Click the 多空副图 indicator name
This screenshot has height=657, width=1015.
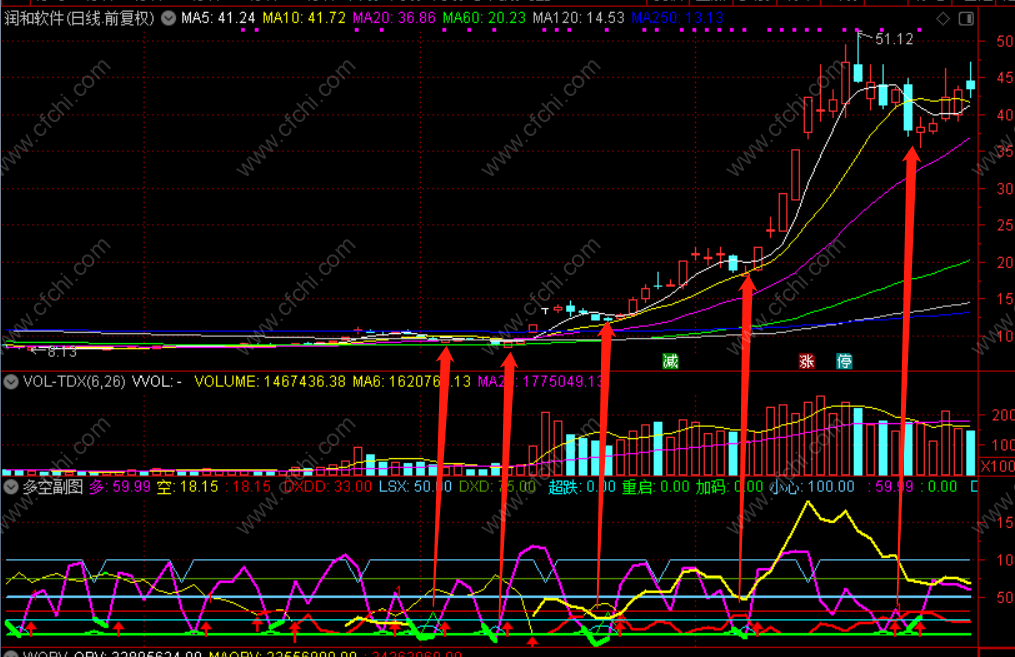click(x=53, y=487)
